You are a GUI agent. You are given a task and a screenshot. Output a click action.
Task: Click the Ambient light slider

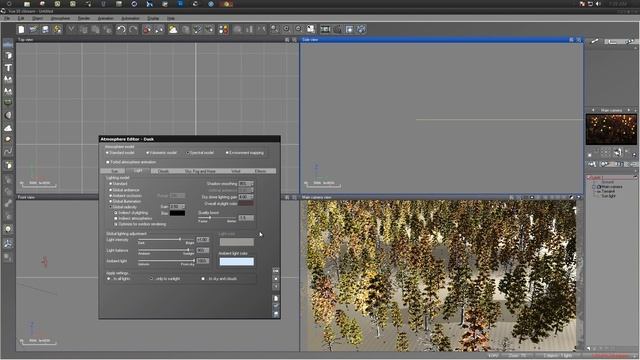(166, 260)
